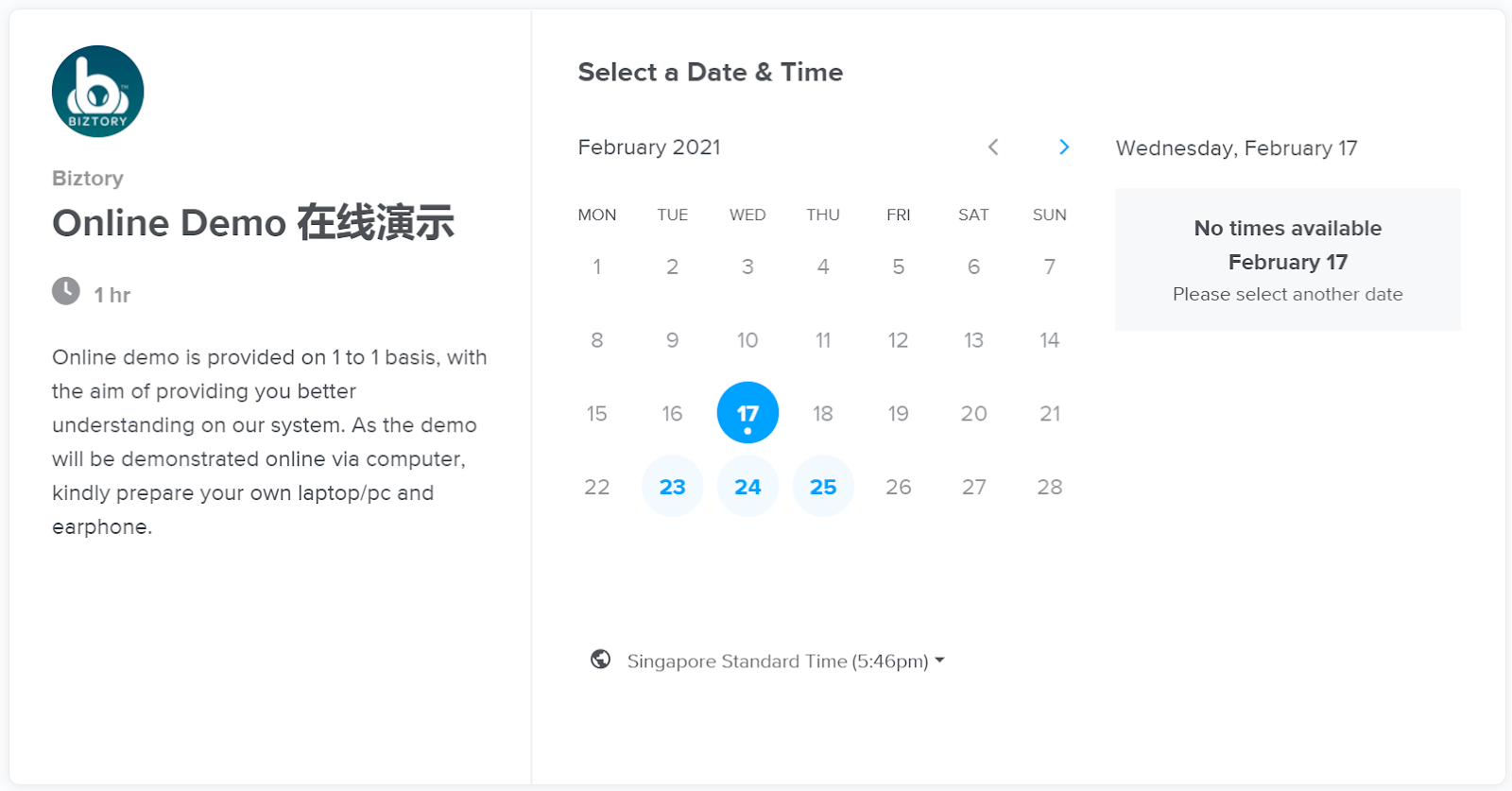1512x791 pixels.
Task: Select February 24 on calendar
Action: (x=747, y=487)
